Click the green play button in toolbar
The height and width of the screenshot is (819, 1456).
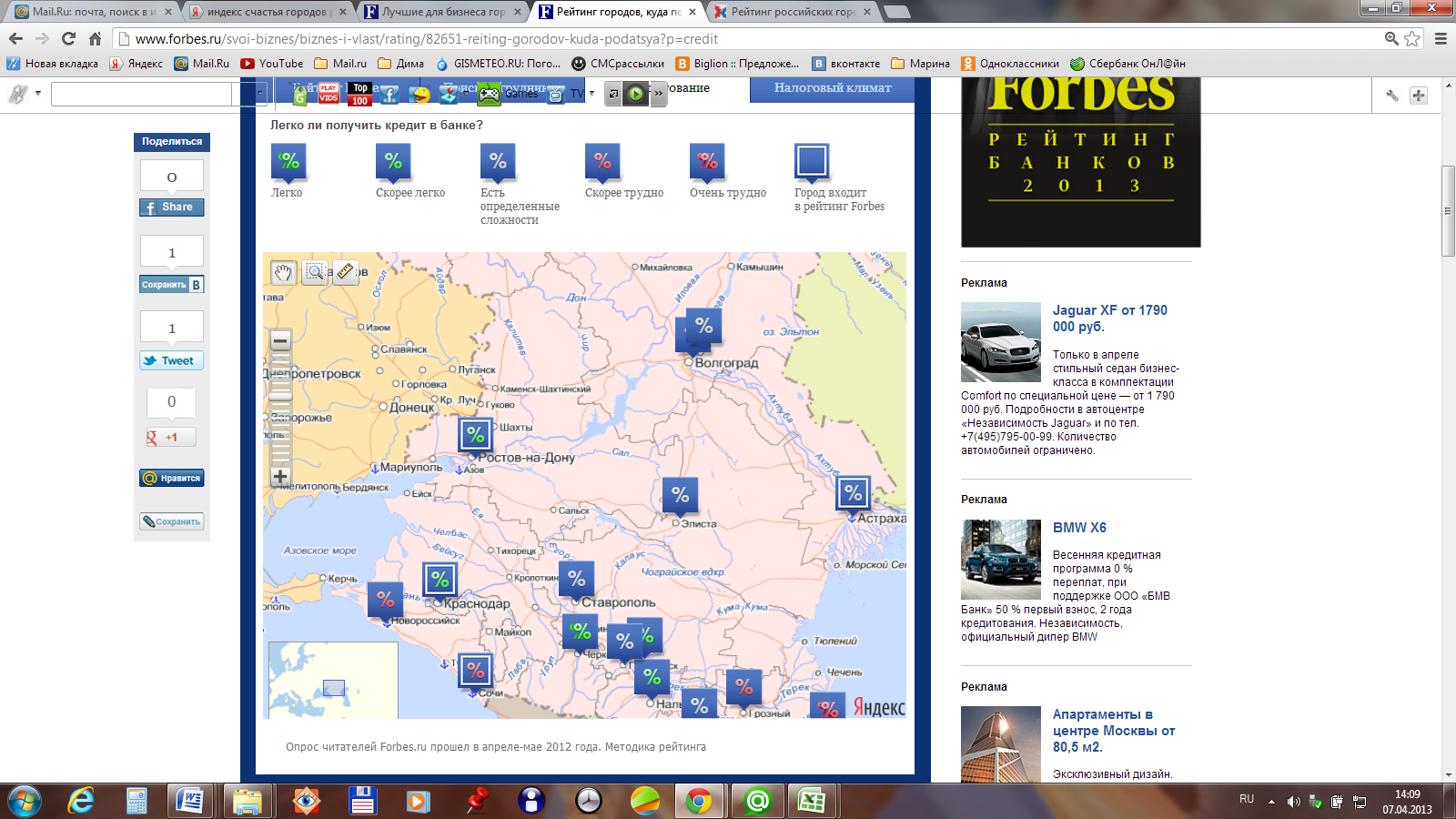636,94
